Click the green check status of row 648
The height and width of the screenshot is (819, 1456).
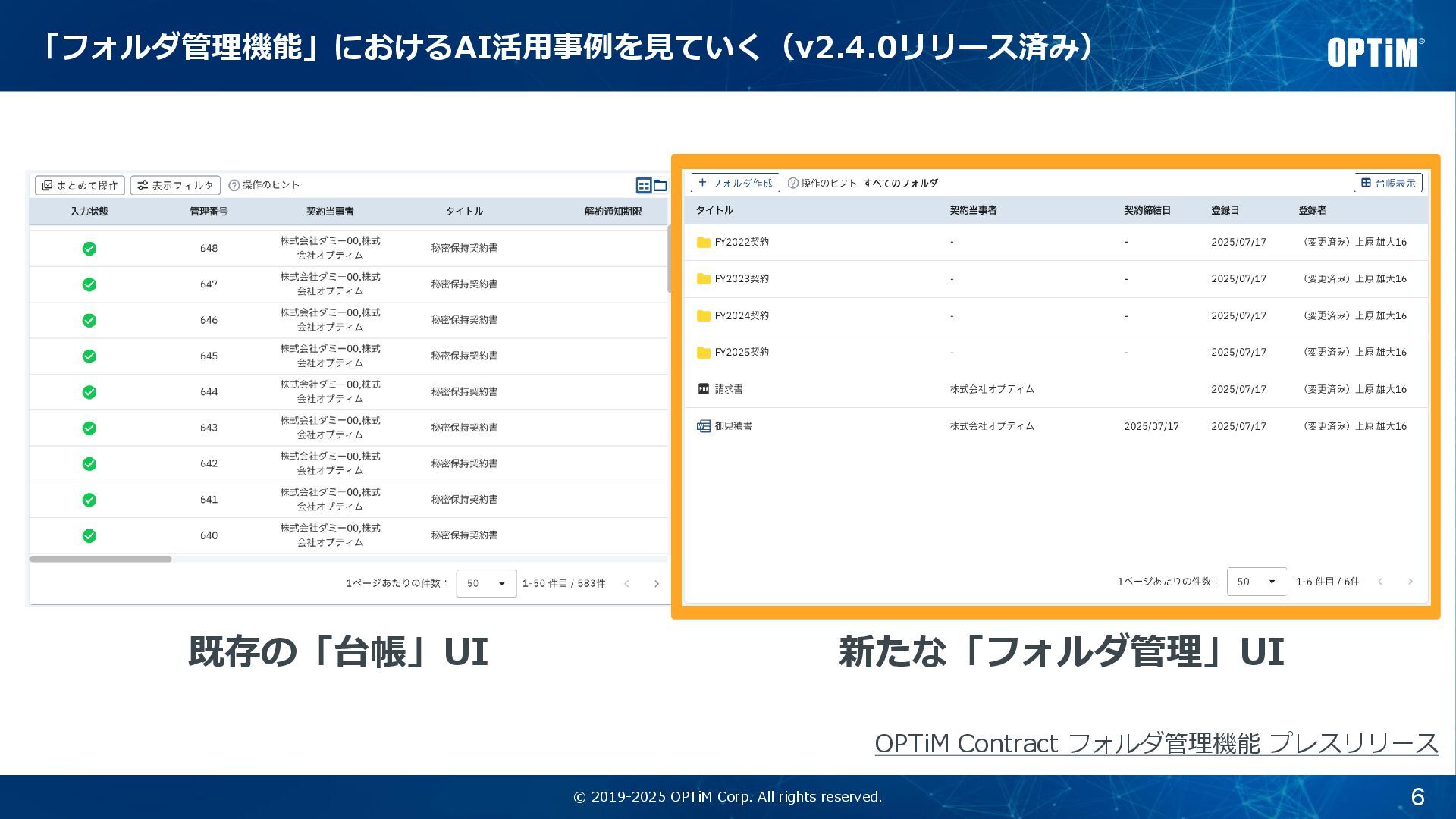[x=89, y=249]
